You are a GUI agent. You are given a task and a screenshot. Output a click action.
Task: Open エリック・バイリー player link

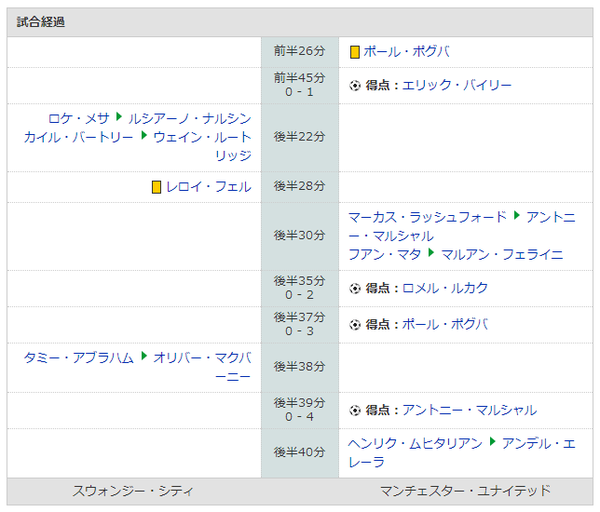pos(457,85)
